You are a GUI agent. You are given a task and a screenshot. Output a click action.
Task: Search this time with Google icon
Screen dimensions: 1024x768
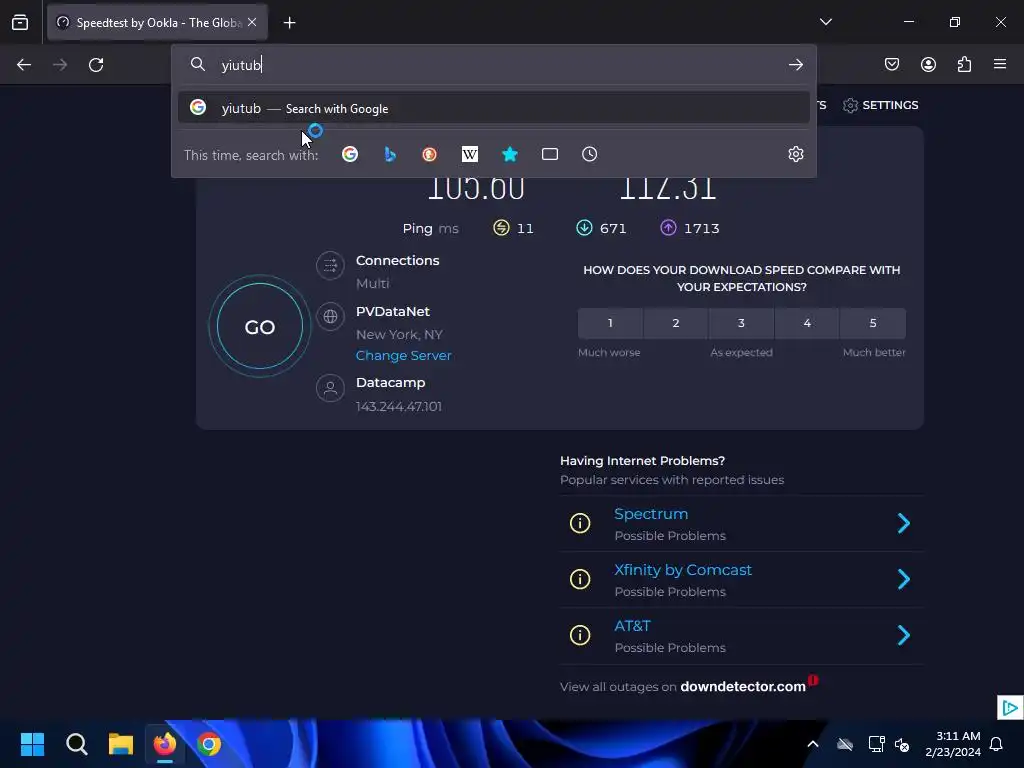(350, 154)
